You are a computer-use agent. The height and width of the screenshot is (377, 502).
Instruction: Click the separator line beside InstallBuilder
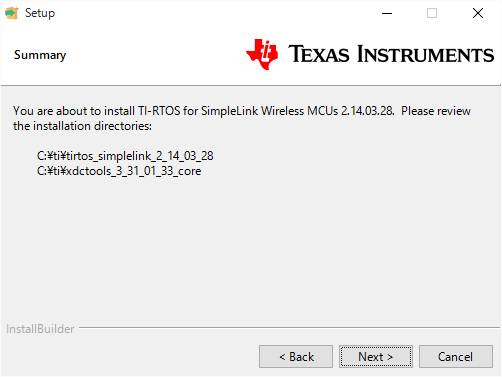(x=289, y=328)
